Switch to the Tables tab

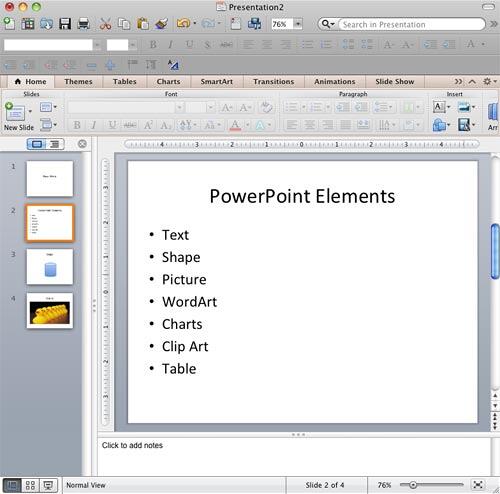(125, 81)
